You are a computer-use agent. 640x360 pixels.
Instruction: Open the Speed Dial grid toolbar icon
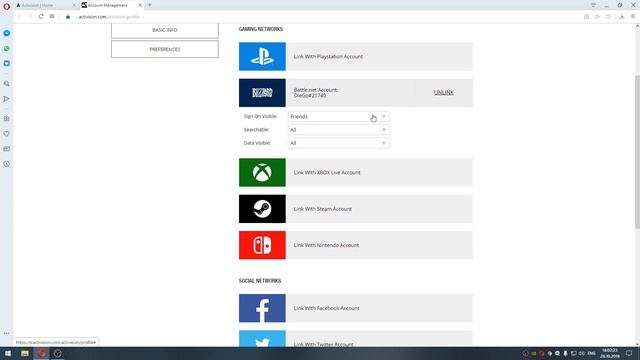(x=52, y=17)
